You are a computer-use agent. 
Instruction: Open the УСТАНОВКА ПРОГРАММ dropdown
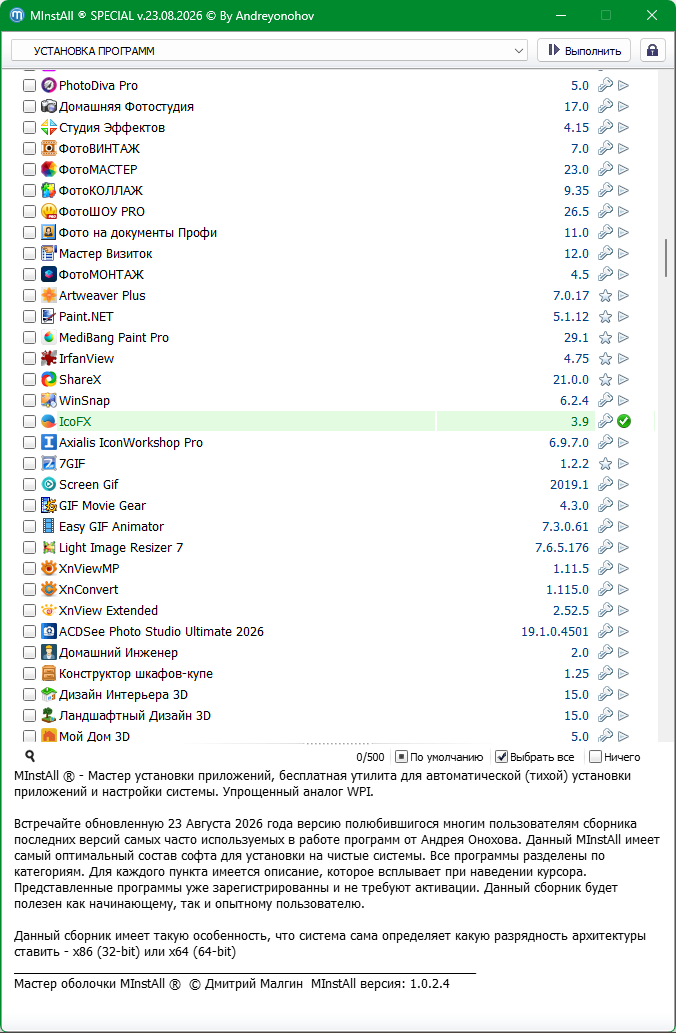269,51
